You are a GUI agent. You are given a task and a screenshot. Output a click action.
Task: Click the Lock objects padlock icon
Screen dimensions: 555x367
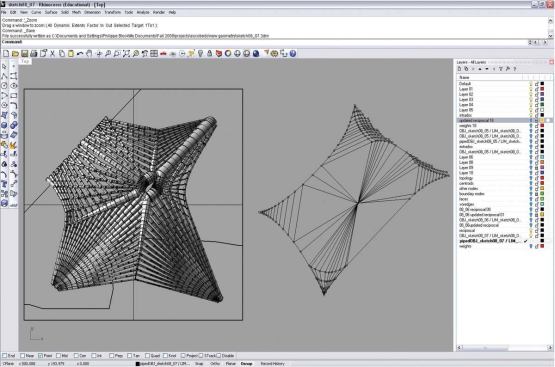[210, 54]
